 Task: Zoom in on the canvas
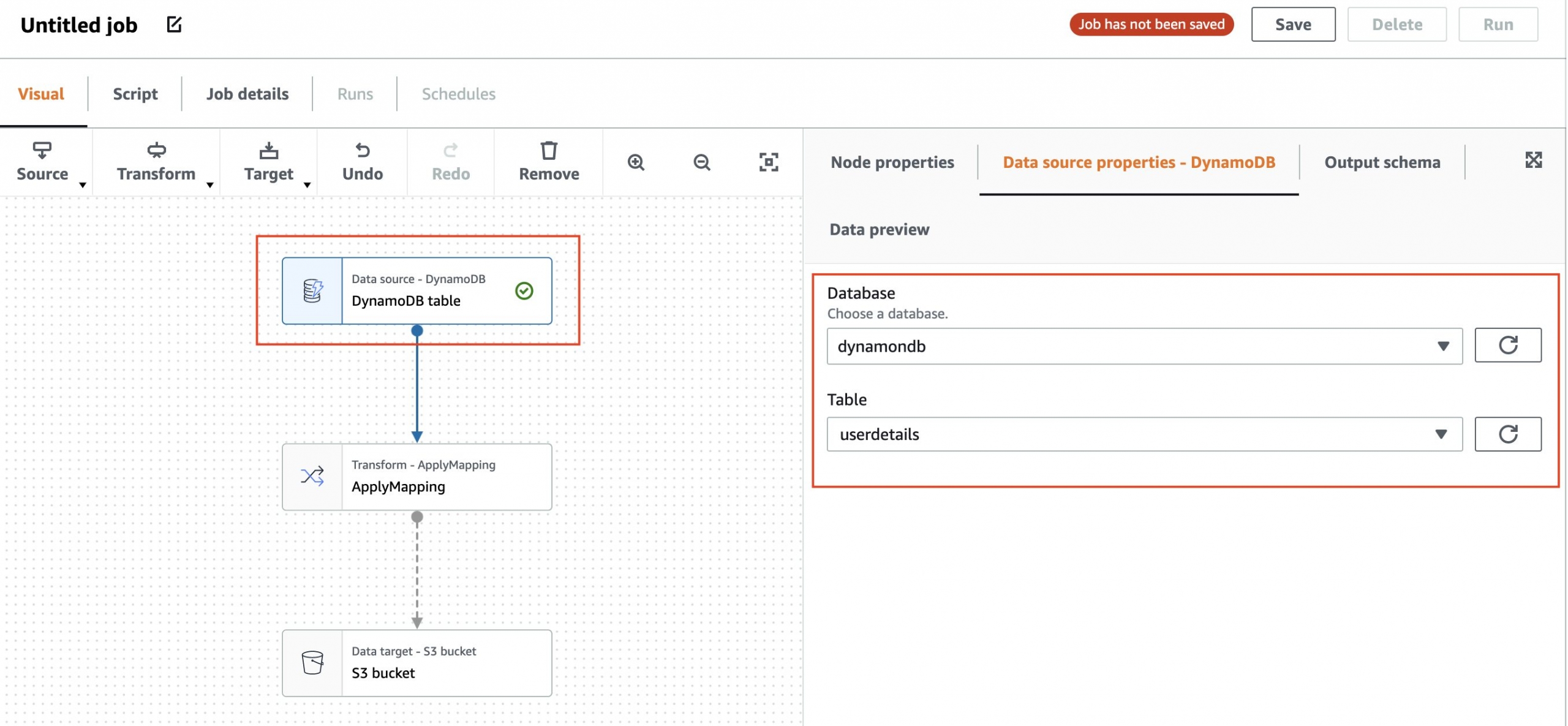click(636, 162)
